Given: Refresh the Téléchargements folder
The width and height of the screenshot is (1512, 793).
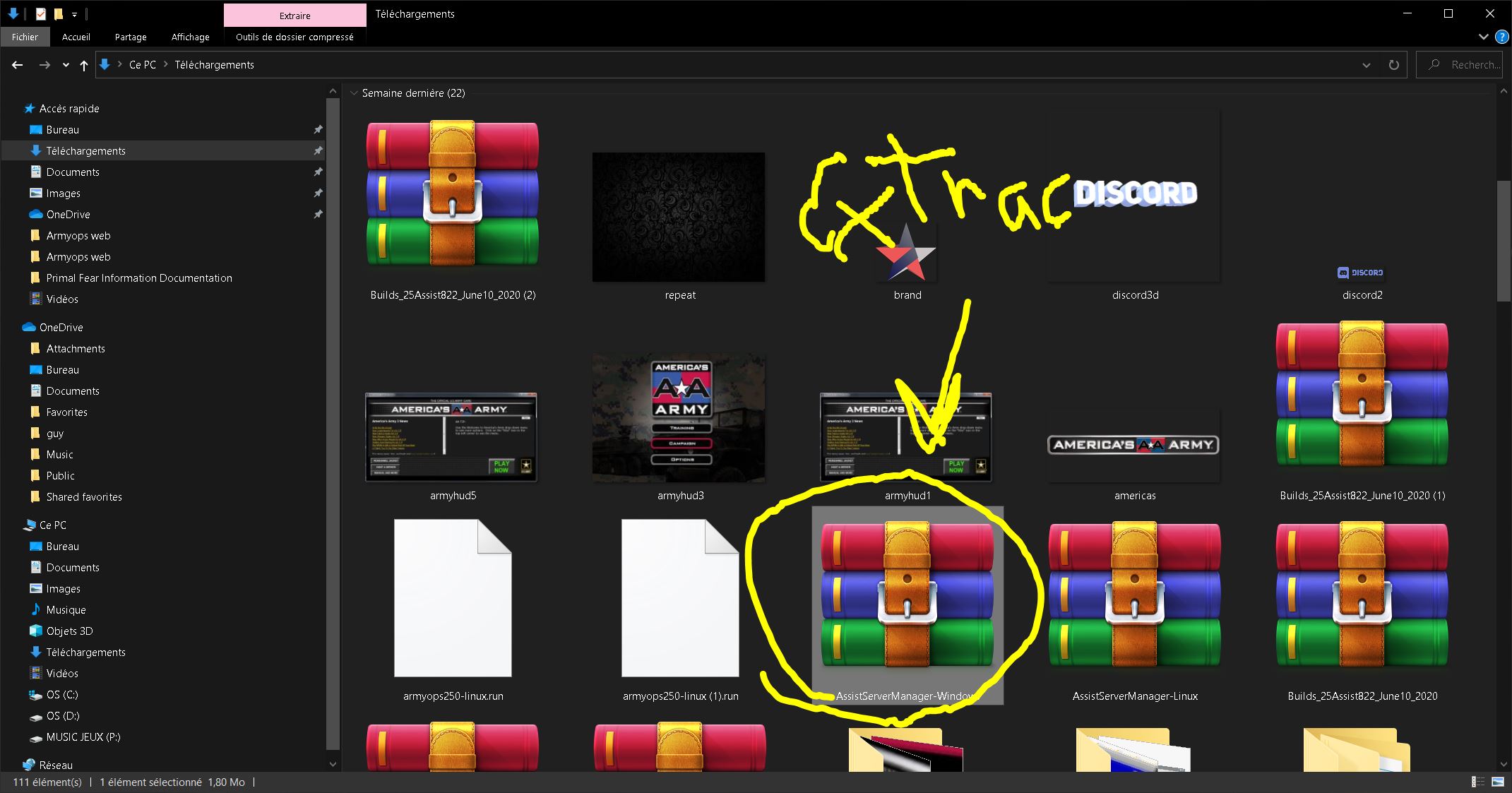Looking at the screenshot, I should click(1394, 64).
